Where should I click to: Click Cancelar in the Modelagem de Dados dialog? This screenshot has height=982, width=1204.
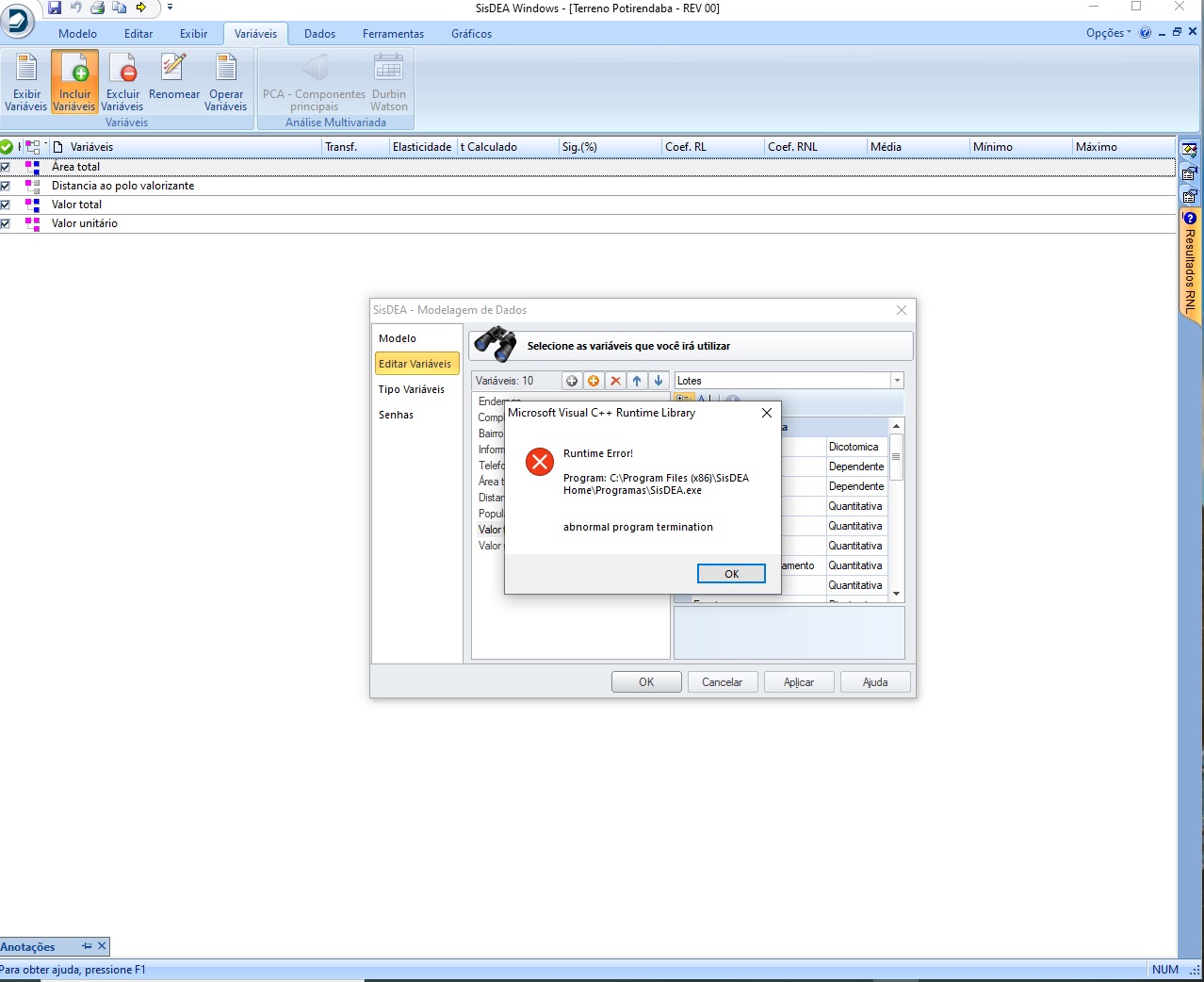723,682
